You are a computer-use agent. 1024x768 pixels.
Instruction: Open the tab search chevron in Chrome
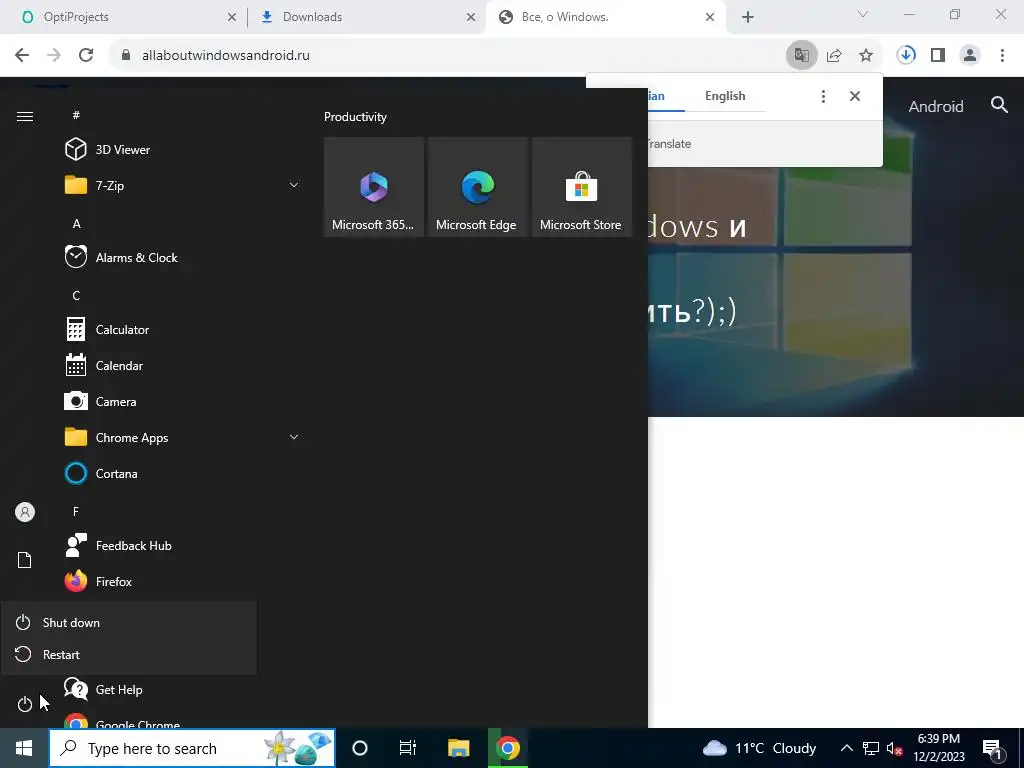point(863,14)
